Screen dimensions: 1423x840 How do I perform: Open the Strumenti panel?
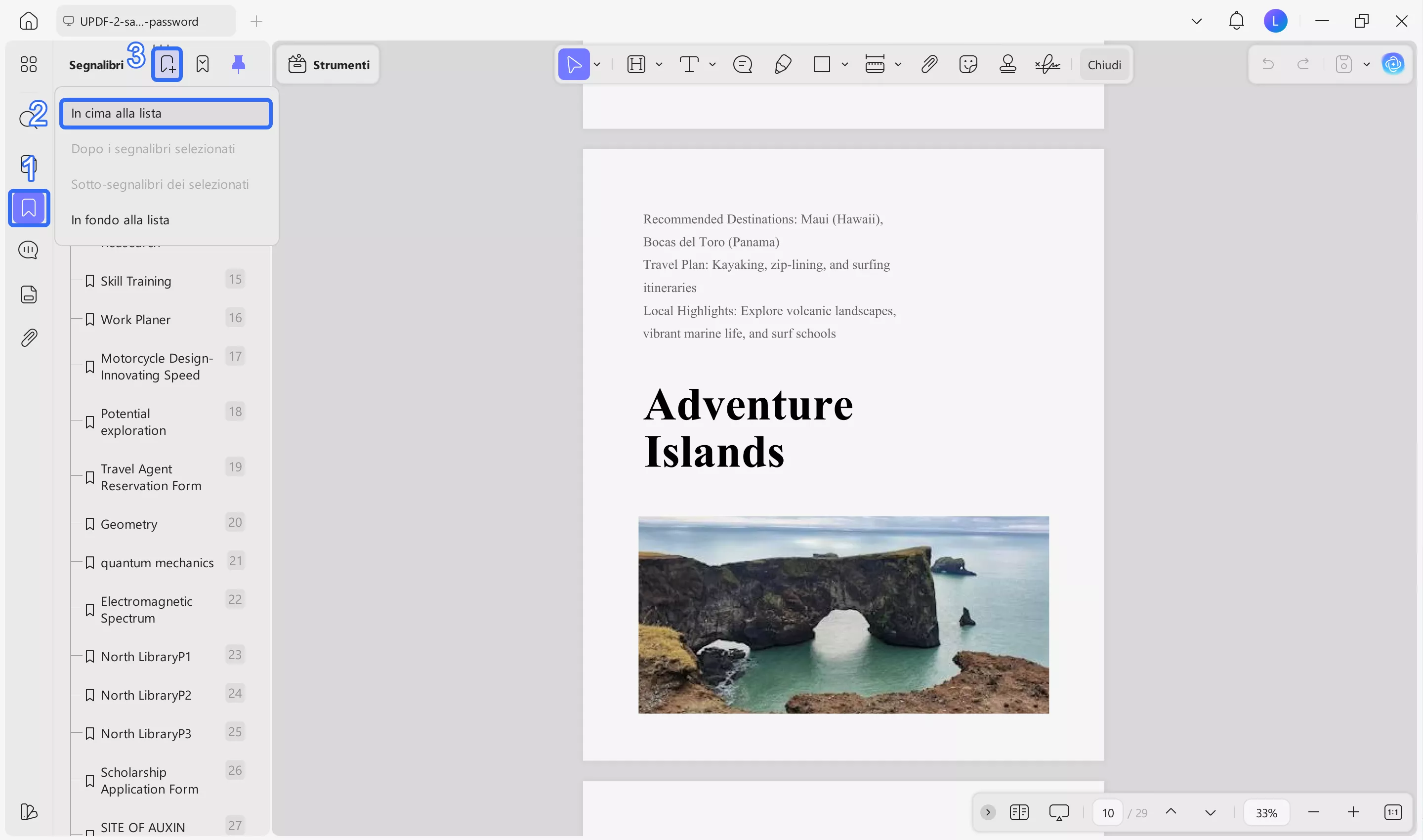coord(328,64)
